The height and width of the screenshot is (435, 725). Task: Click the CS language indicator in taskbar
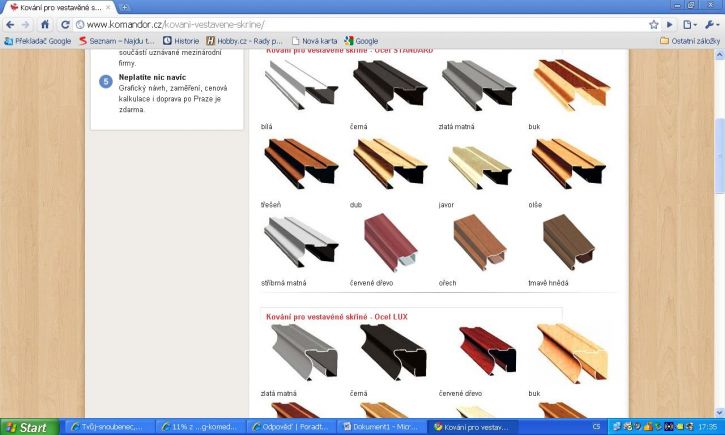(x=596, y=427)
